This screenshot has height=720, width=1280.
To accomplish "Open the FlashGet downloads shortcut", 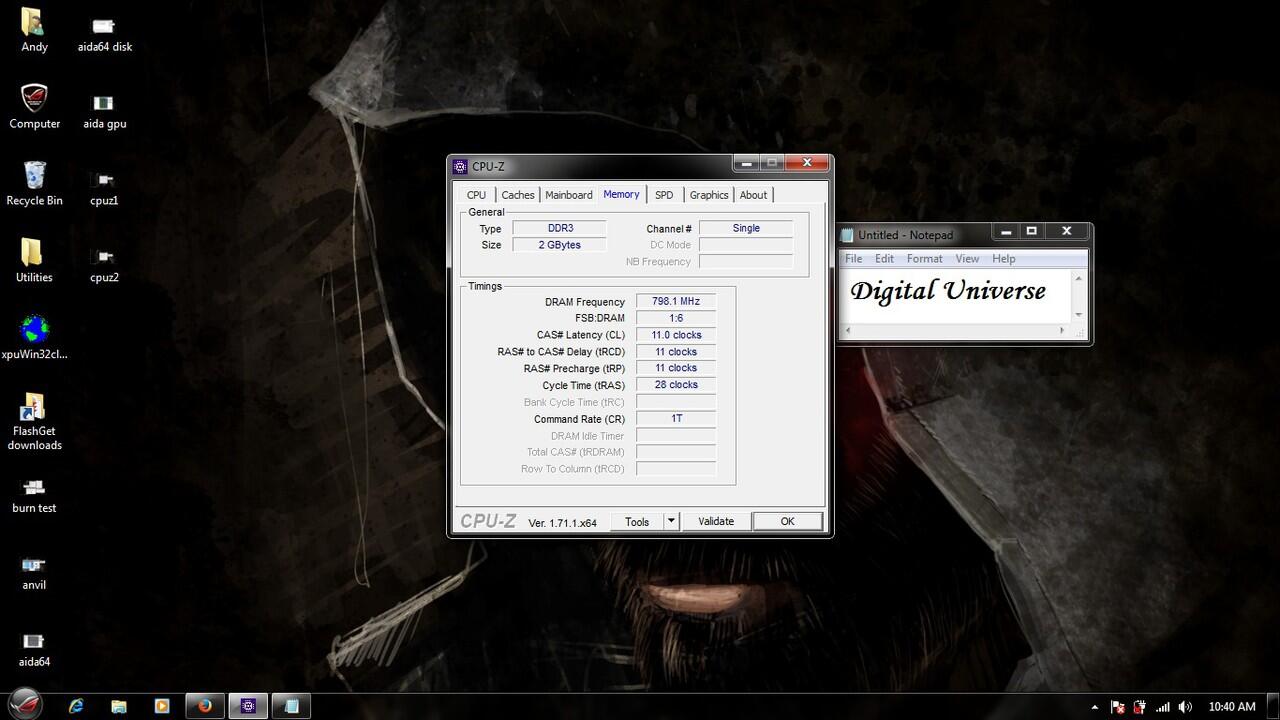I will click(35, 421).
